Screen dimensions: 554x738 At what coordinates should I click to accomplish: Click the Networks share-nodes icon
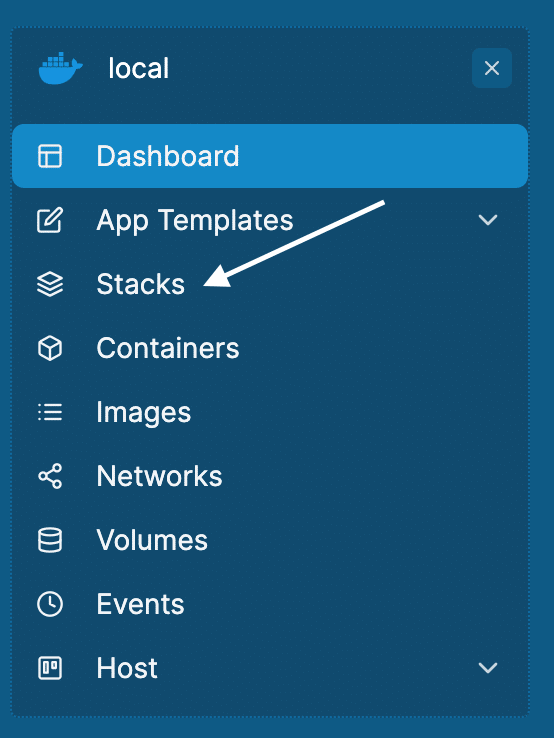50,476
